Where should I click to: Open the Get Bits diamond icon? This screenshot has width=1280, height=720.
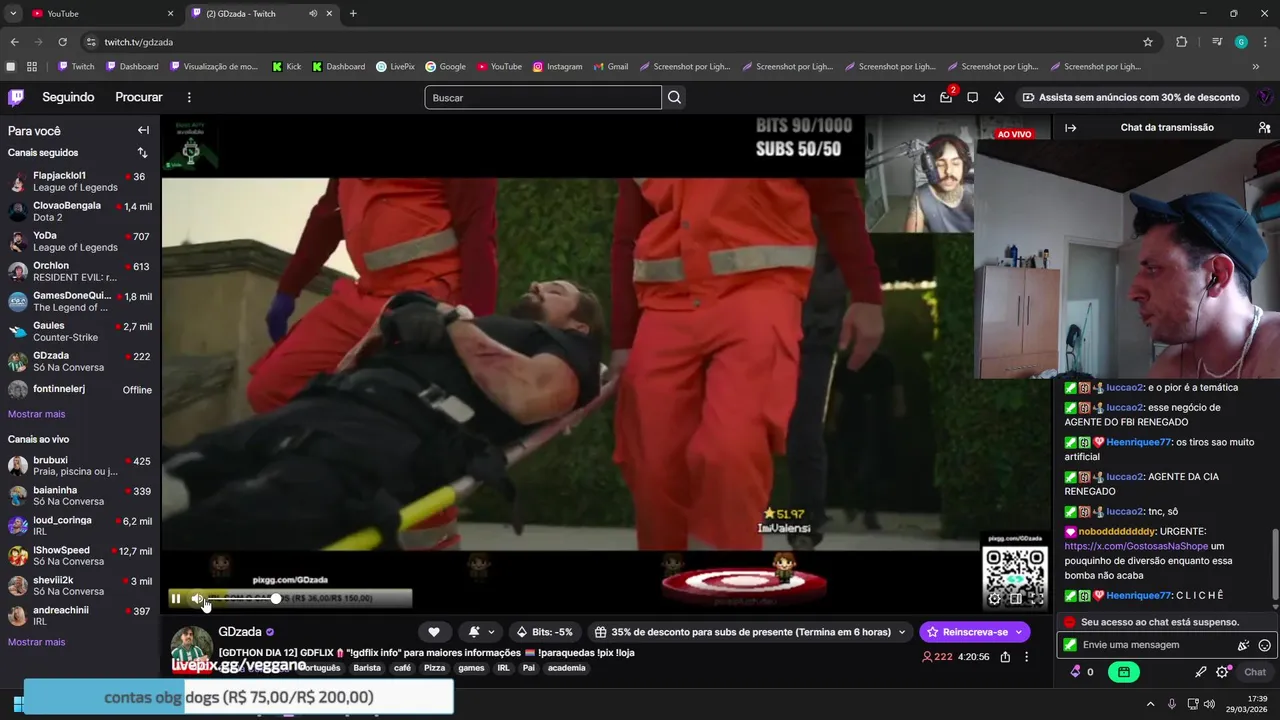[x=998, y=97]
